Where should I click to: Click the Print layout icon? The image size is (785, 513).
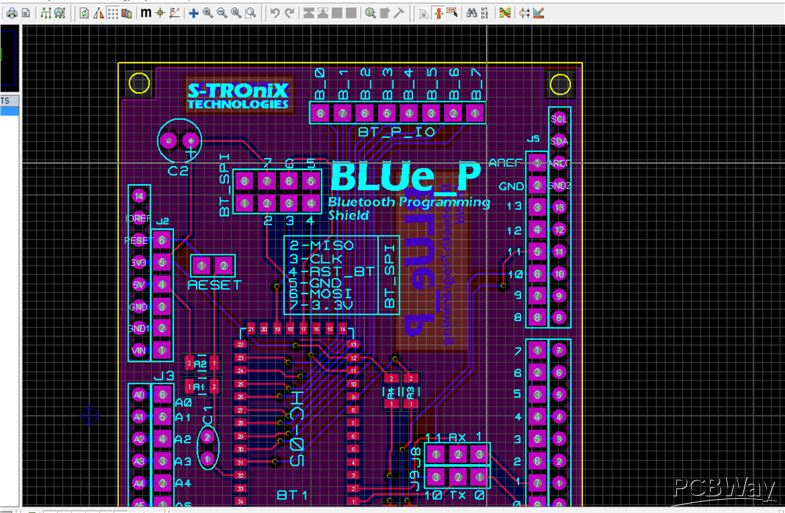[12, 13]
